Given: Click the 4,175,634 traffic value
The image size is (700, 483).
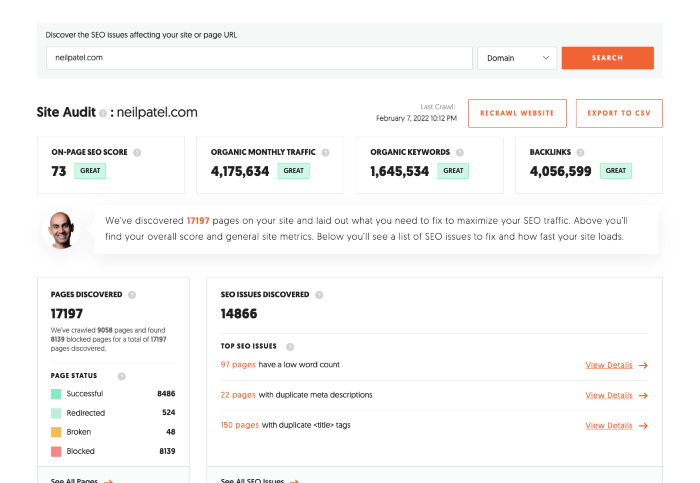Looking at the screenshot, I should pos(240,171).
